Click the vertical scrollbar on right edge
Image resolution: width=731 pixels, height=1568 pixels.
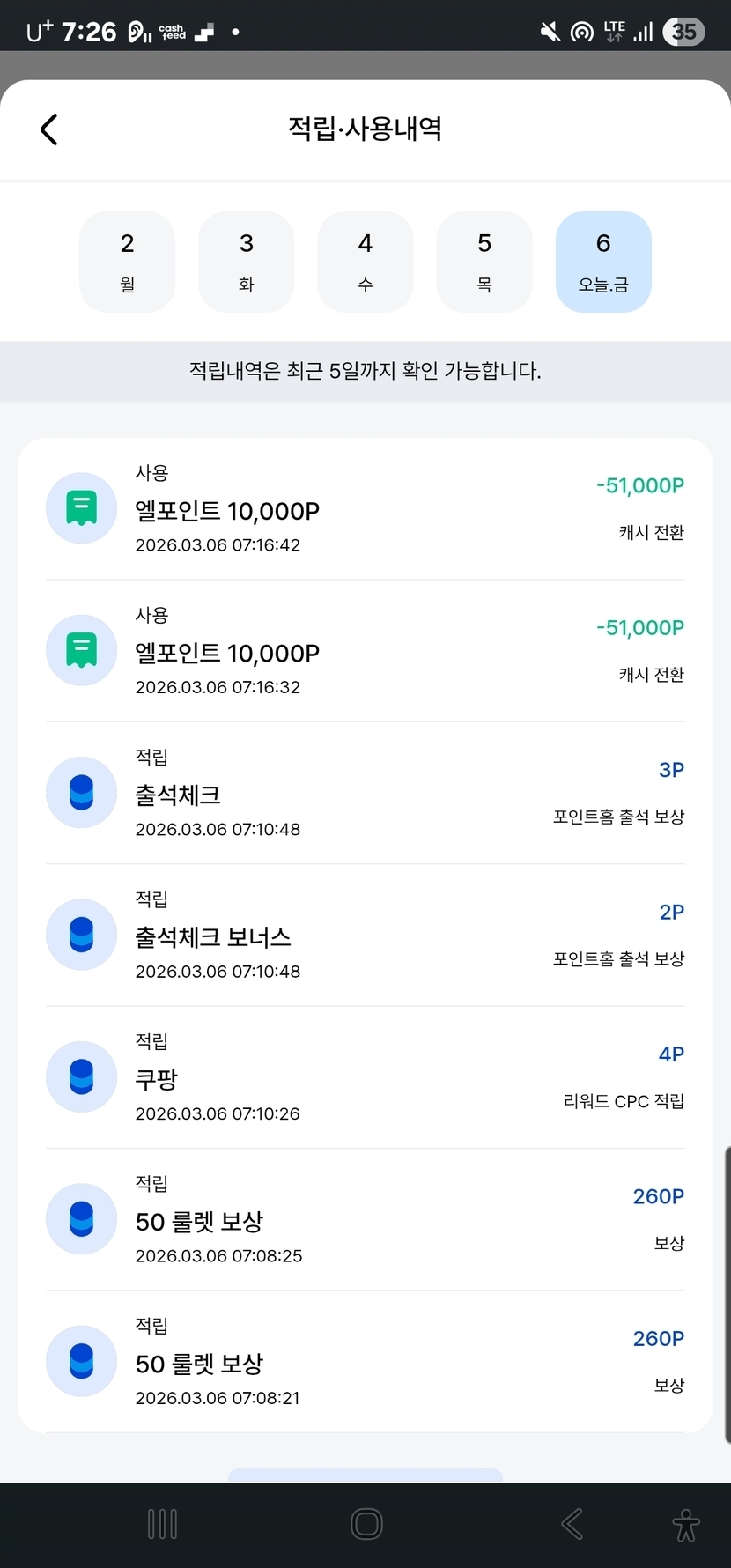point(727,1295)
